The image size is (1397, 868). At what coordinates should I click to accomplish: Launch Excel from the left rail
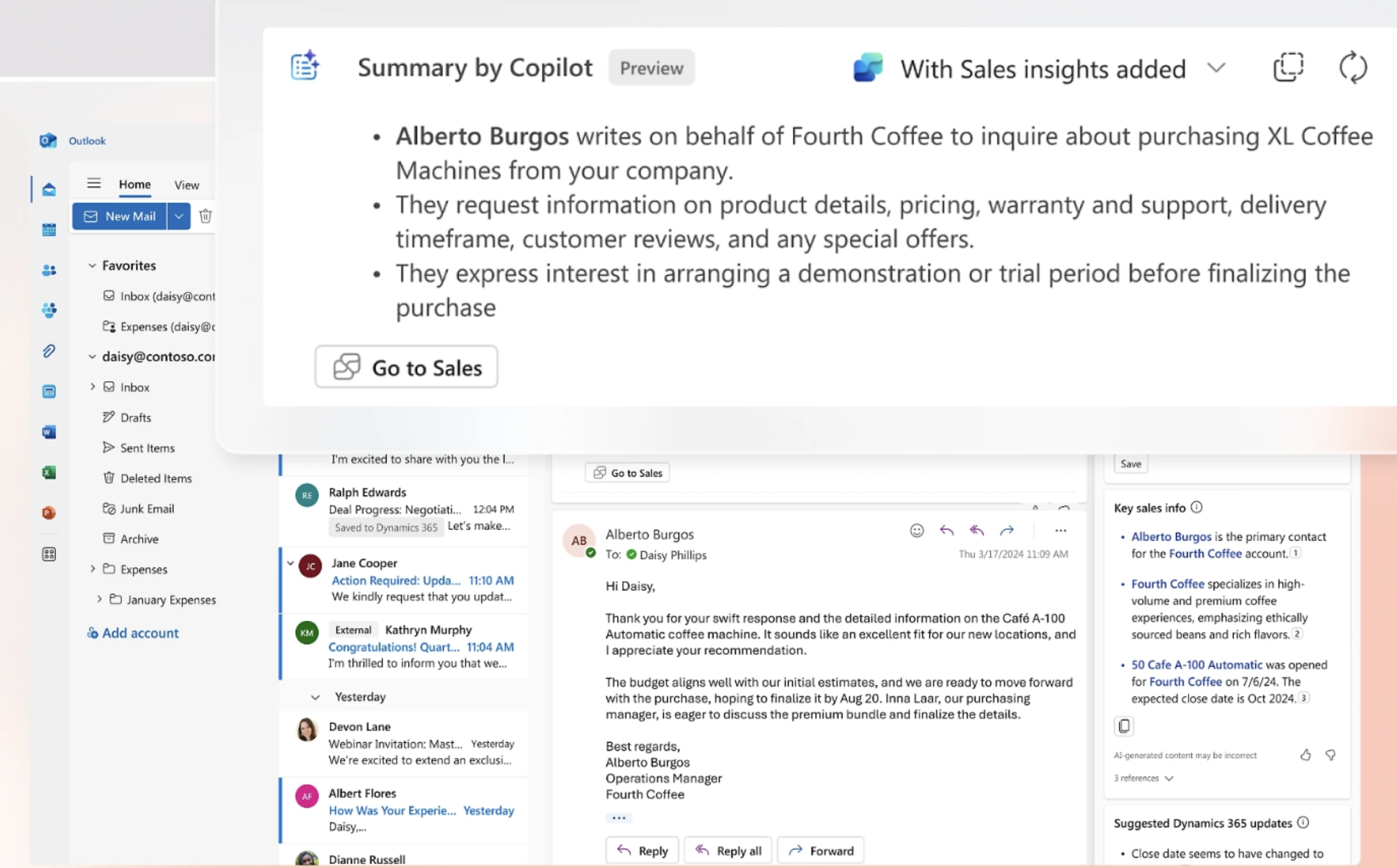[x=49, y=472]
